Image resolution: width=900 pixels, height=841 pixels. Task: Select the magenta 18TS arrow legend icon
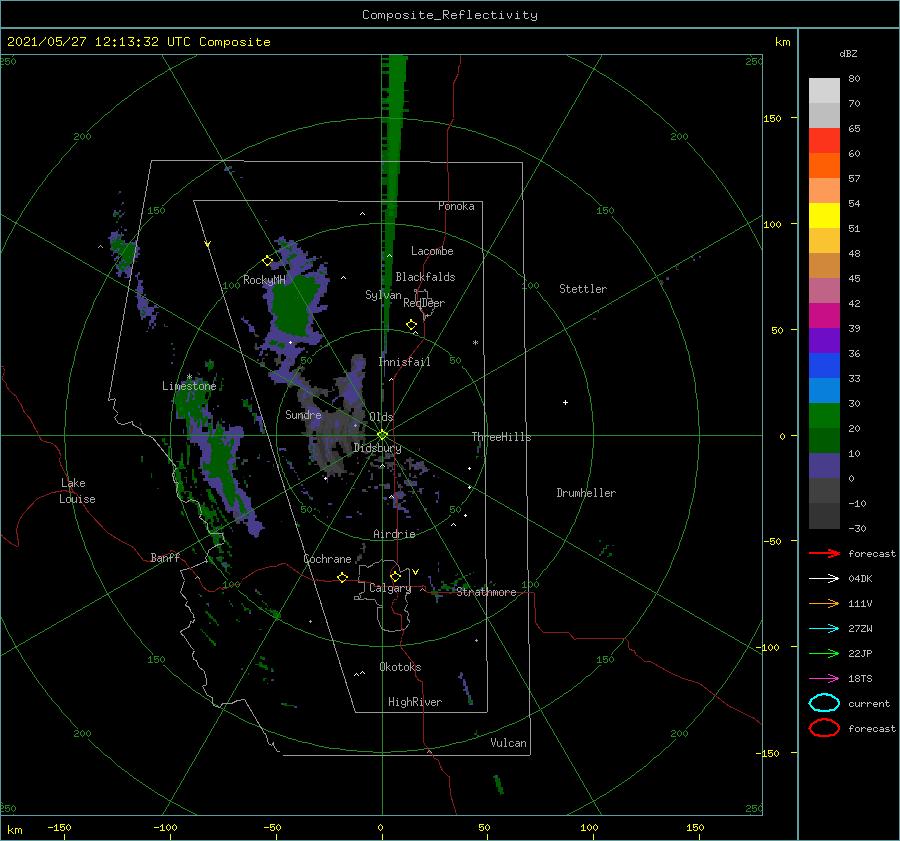(824, 679)
